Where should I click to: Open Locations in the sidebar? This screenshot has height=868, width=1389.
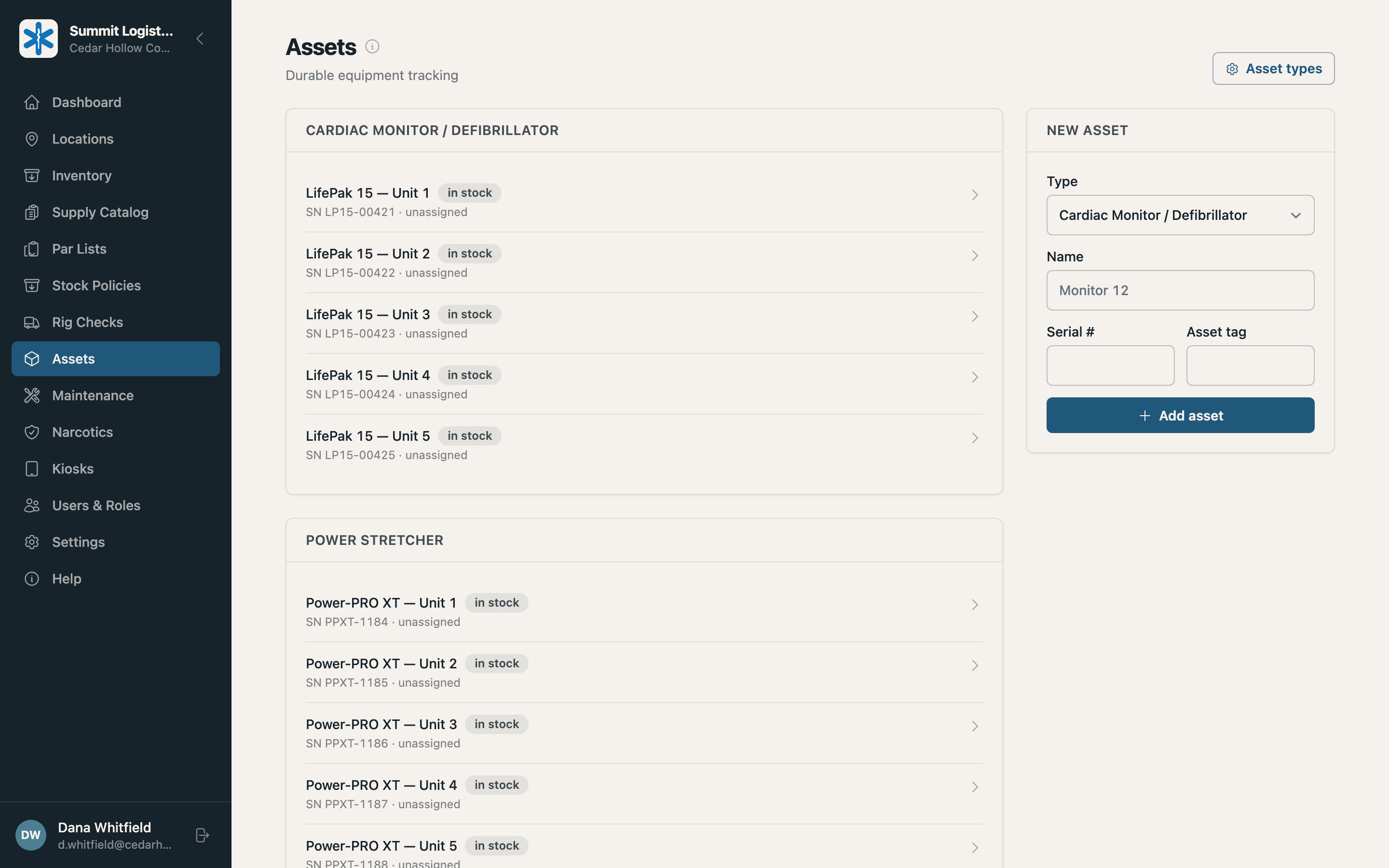115,139
